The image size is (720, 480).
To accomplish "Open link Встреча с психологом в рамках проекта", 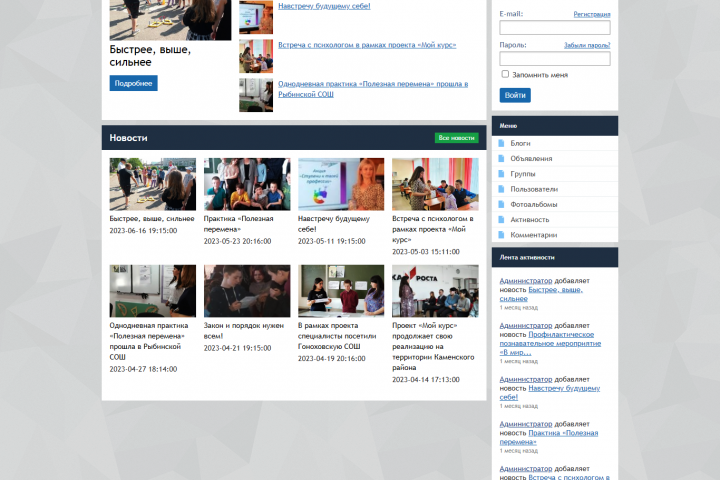I will [367, 45].
